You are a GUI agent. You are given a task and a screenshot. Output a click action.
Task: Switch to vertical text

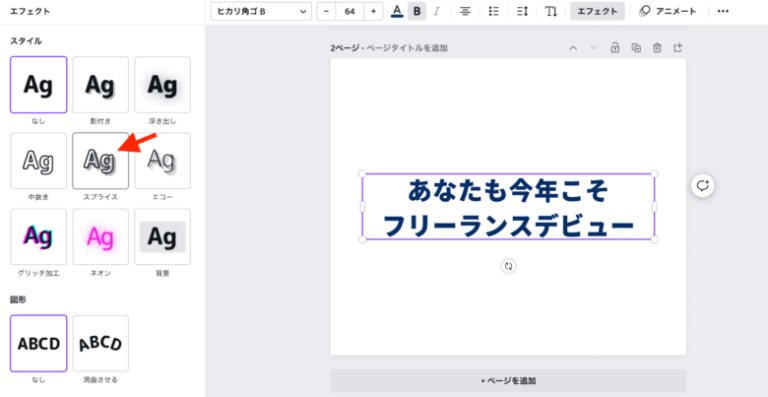[552, 11]
